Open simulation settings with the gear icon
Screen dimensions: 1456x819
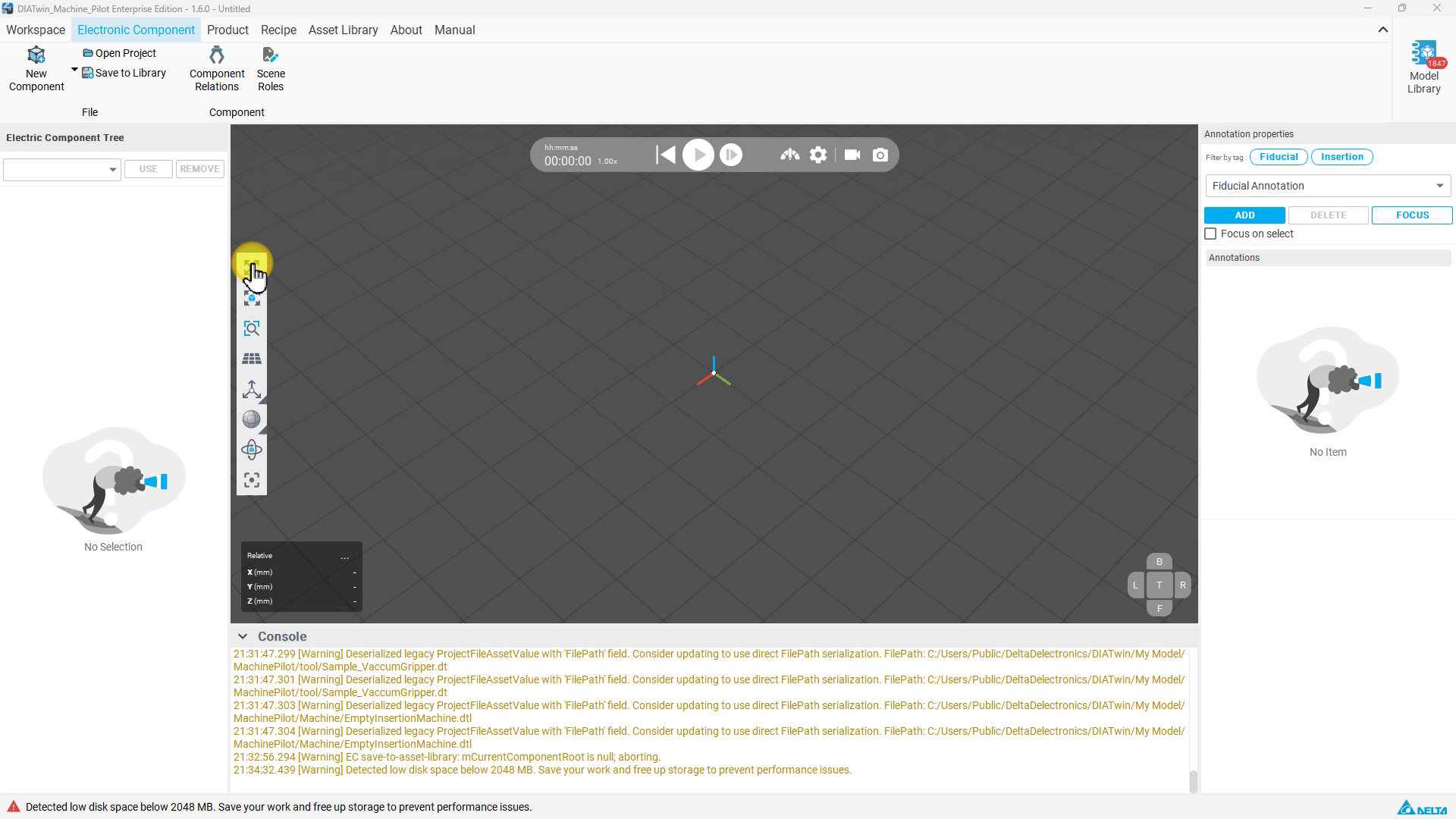(817, 155)
